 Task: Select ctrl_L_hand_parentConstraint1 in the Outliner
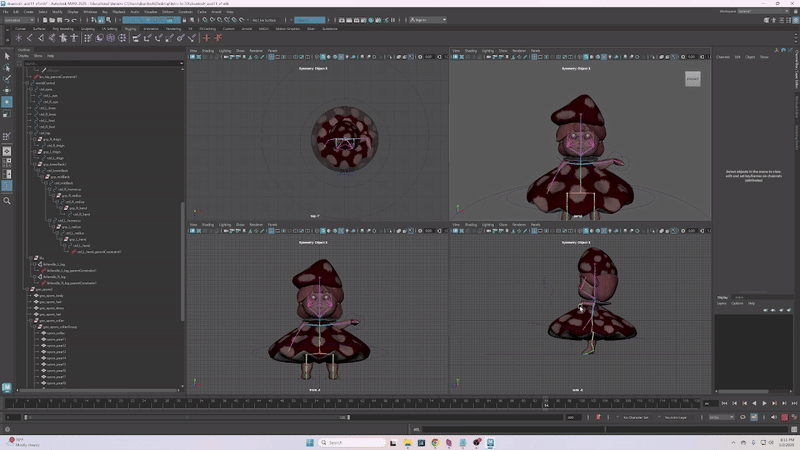pos(98,252)
